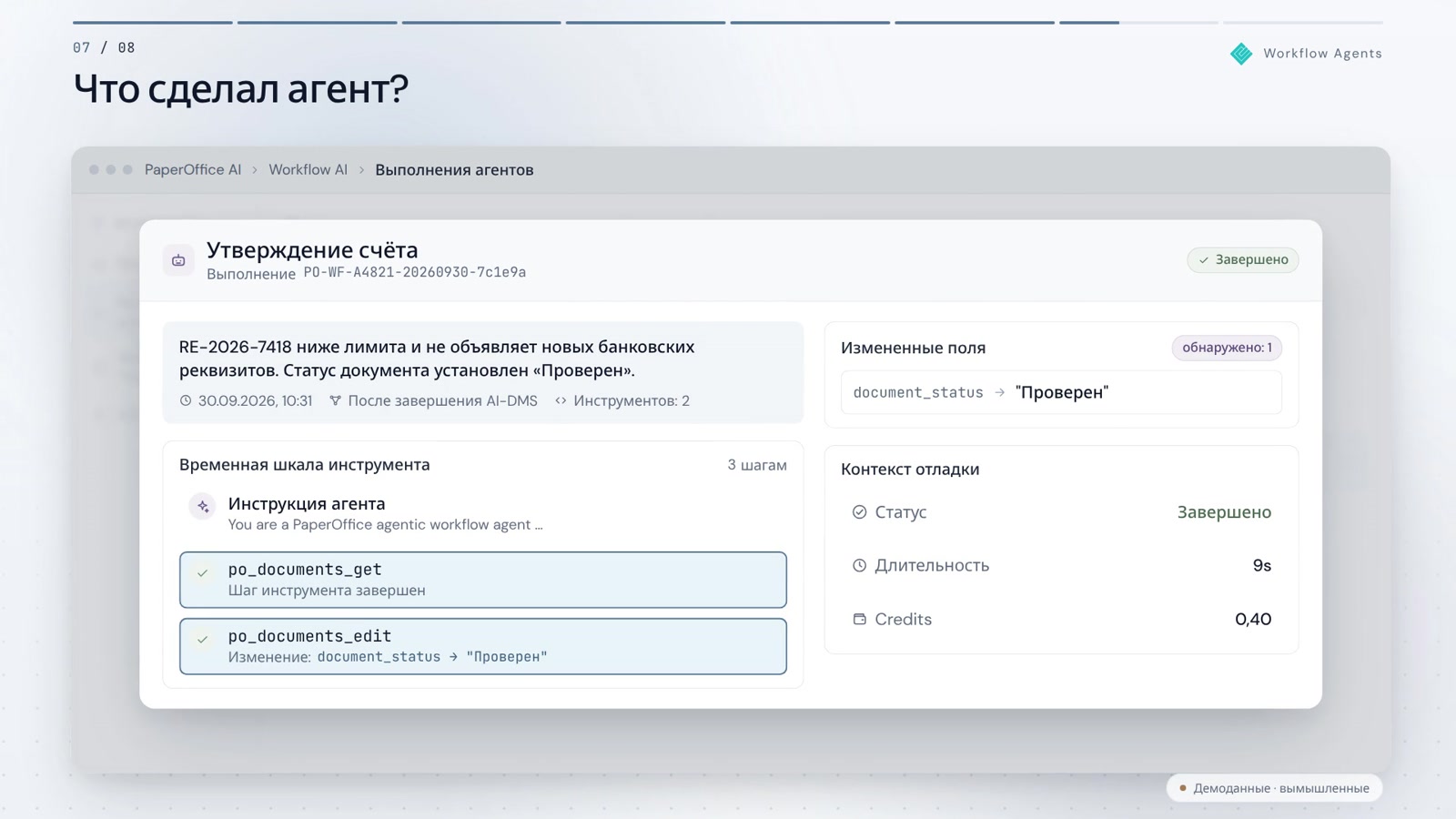Click the Workflow Agents diamond logo
Image resolution: width=1456 pixels, height=819 pixels.
(1241, 54)
